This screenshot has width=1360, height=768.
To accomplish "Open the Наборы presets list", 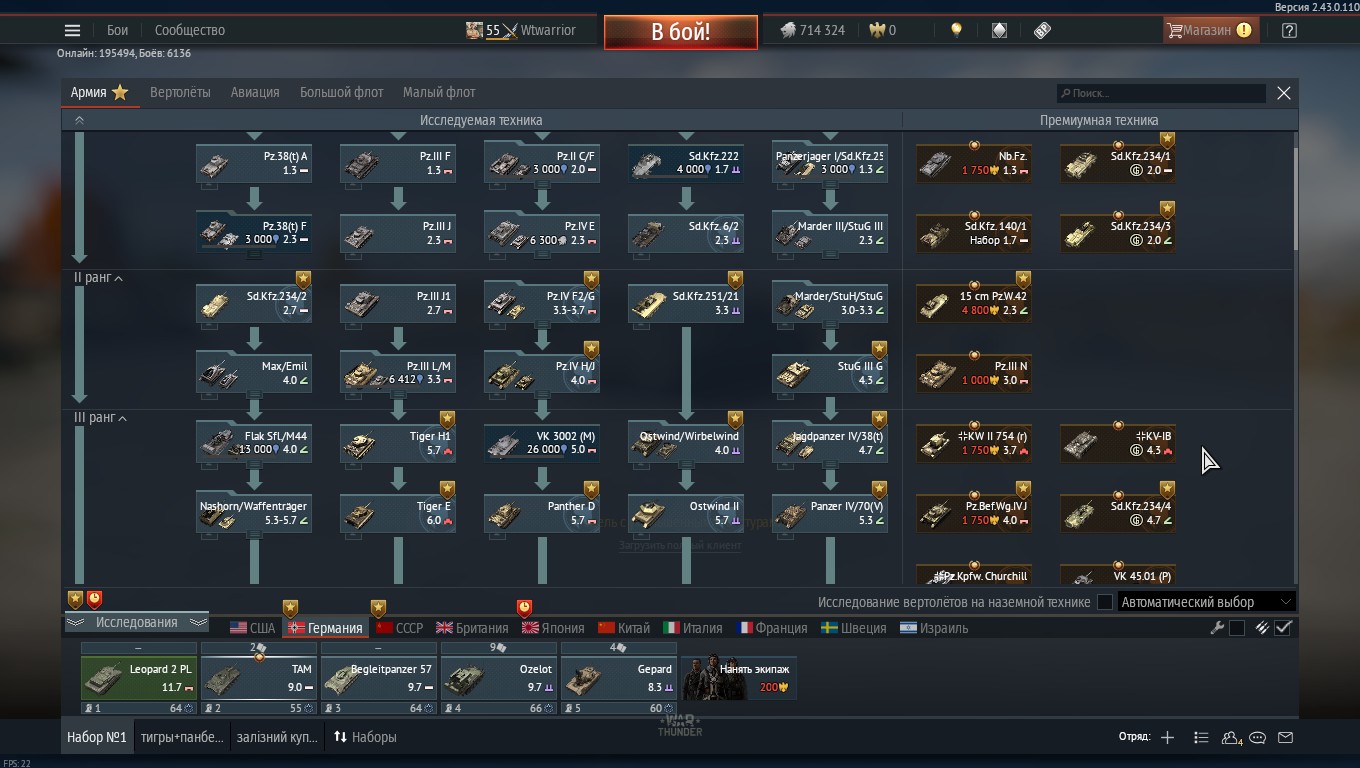I will (365, 737).
